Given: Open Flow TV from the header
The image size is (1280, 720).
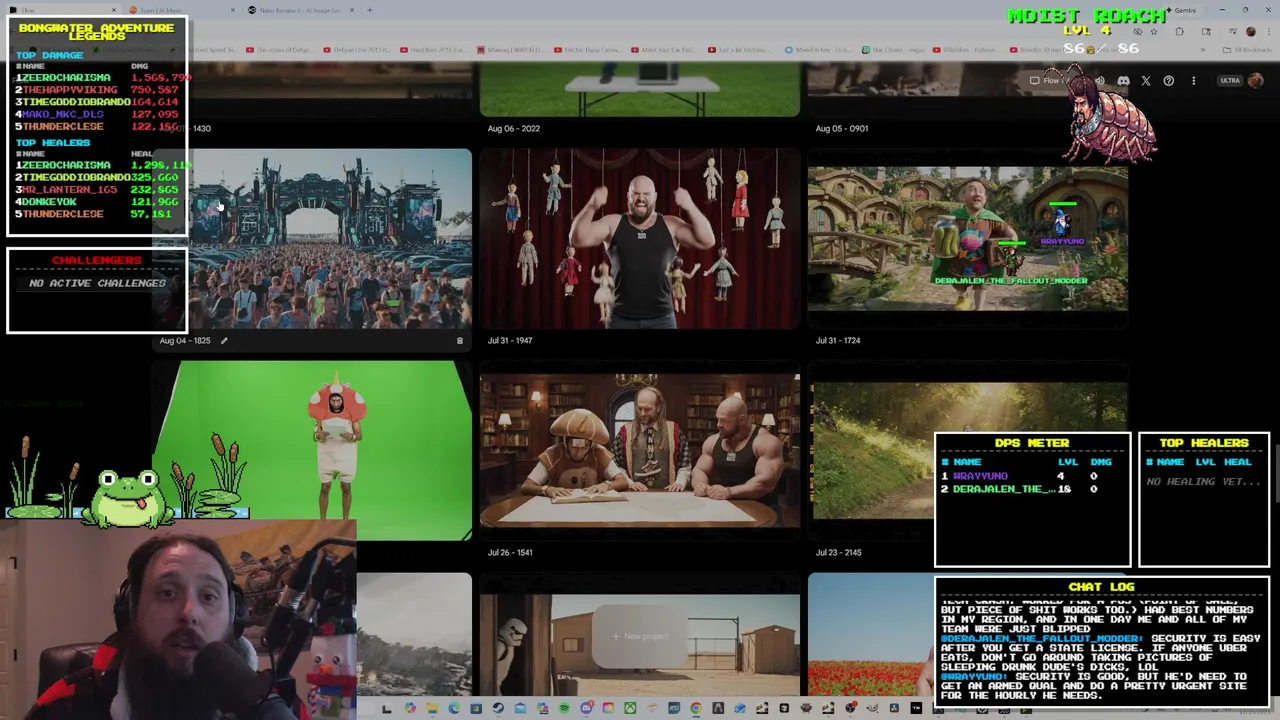Looking at the screenshot, I should 1050,81.
